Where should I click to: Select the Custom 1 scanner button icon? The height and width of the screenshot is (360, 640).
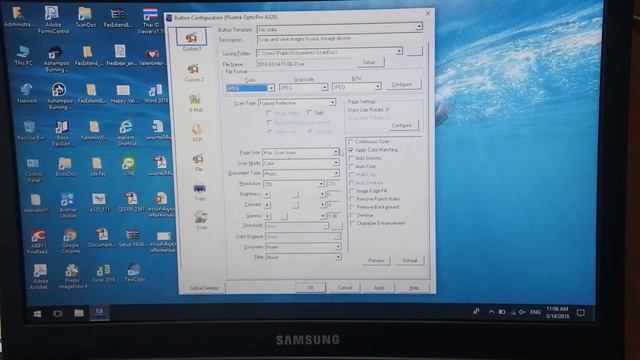(191, 38)
